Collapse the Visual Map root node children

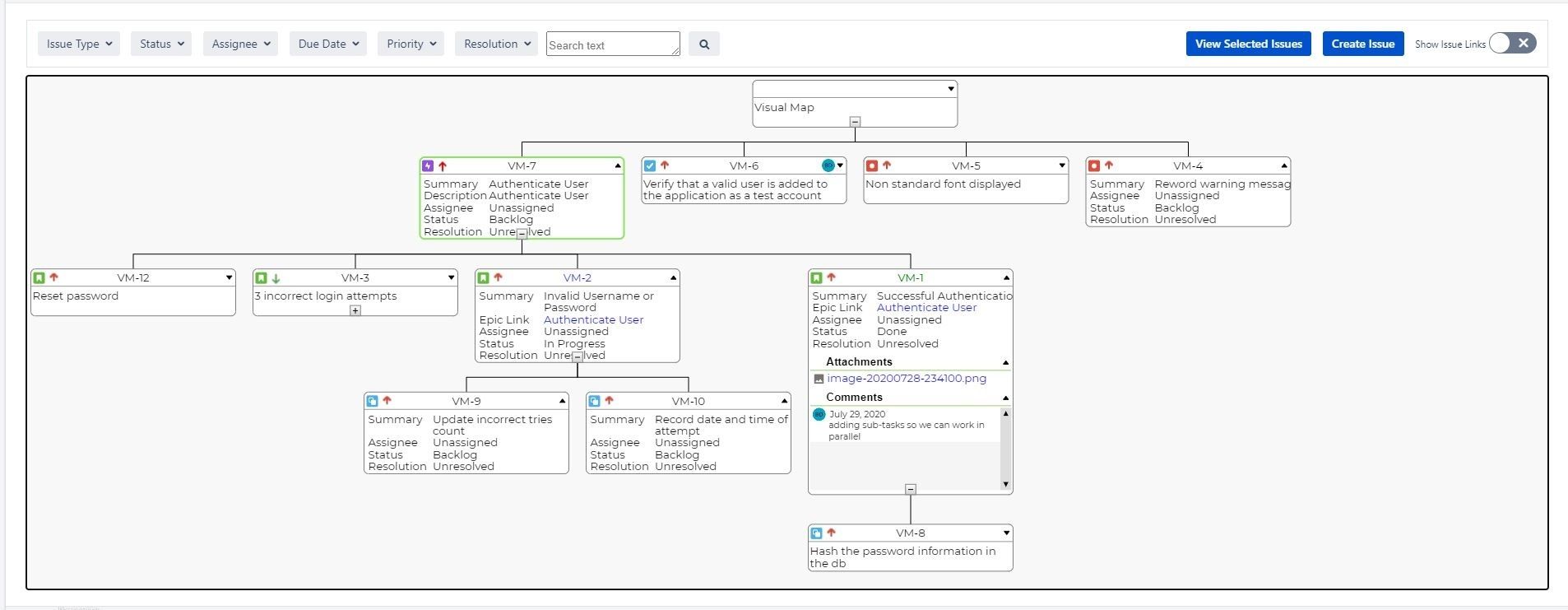(x=855, y=122)
